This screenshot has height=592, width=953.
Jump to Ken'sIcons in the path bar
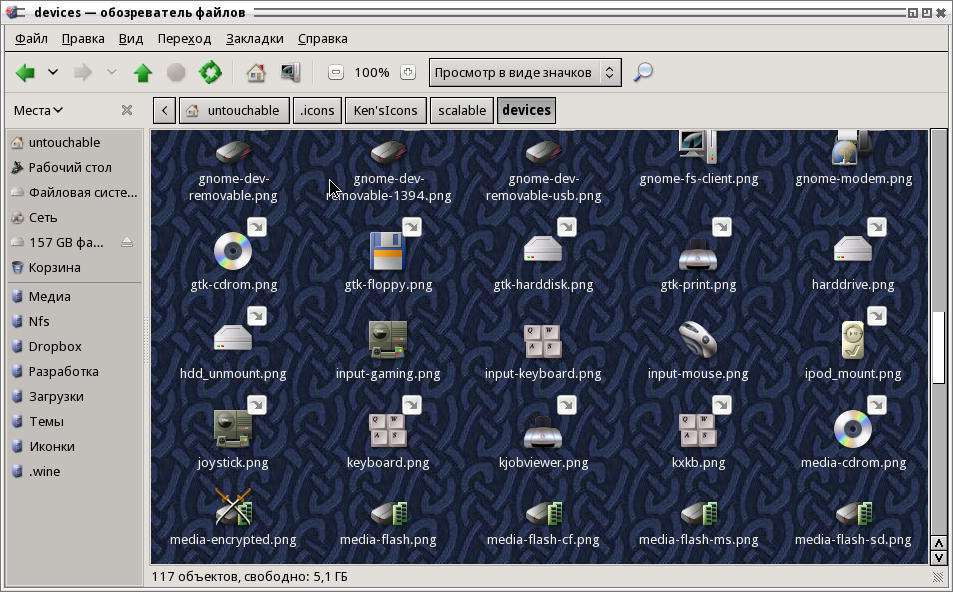click(385, 111)
